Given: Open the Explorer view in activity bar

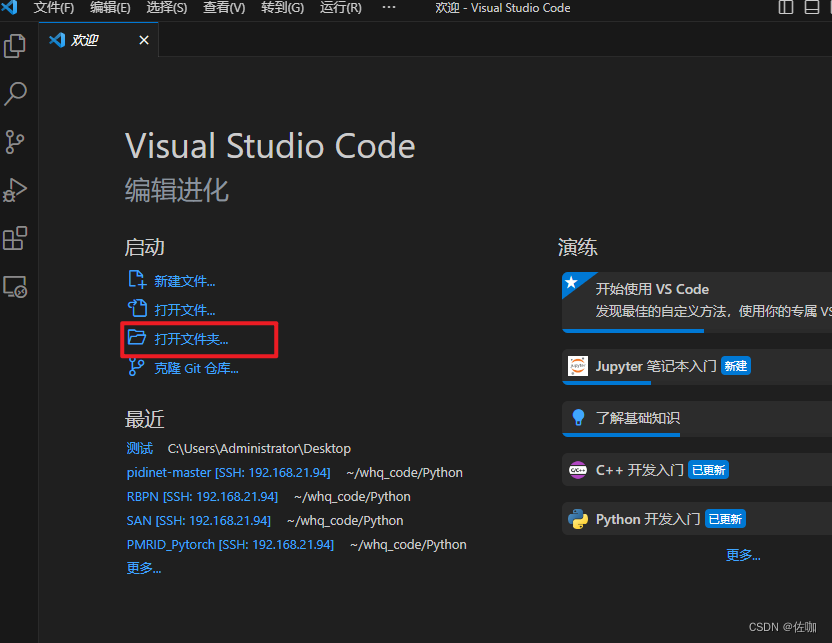Looking at the screenshot, I should point(15,46).
